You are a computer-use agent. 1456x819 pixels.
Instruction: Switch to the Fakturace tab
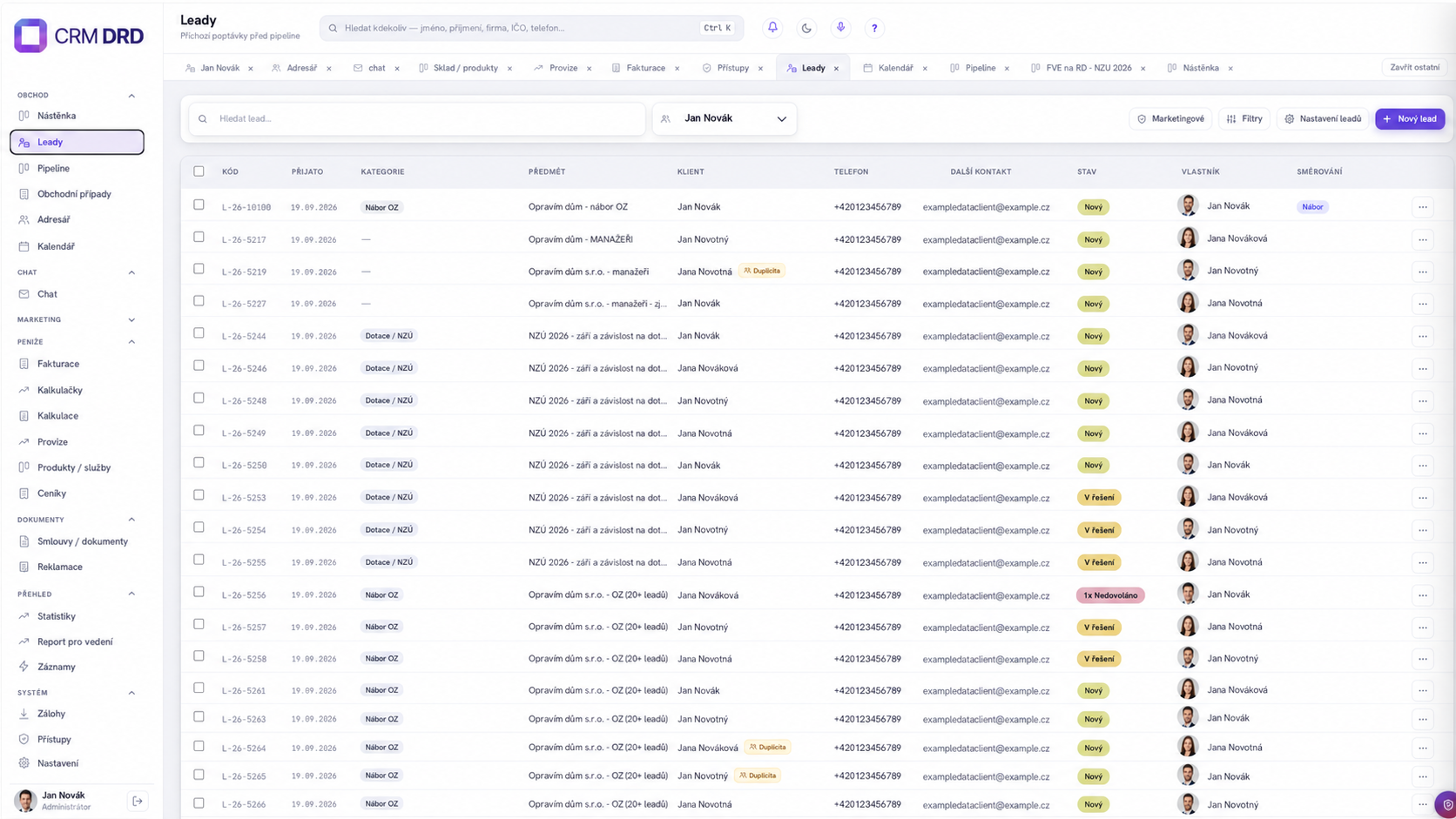pyautogui.click(x=644, y=68)
